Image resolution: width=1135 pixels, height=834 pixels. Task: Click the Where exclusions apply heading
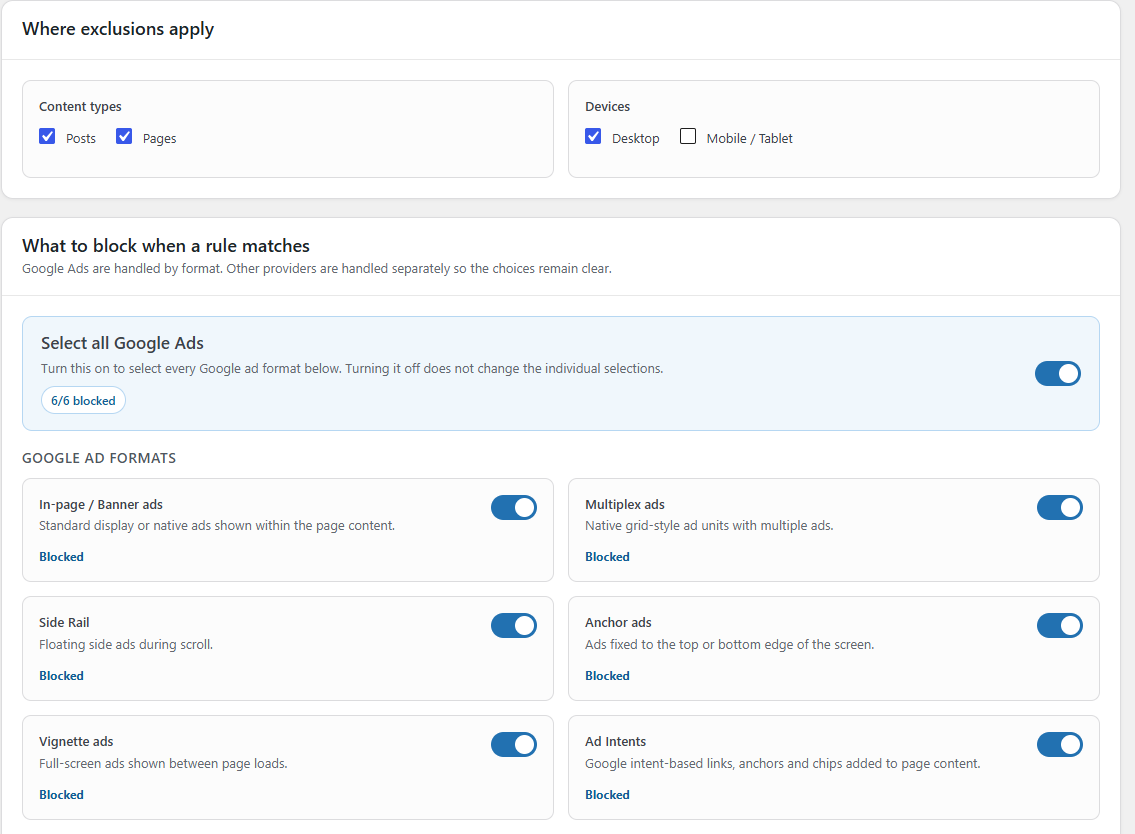(118, 29)
